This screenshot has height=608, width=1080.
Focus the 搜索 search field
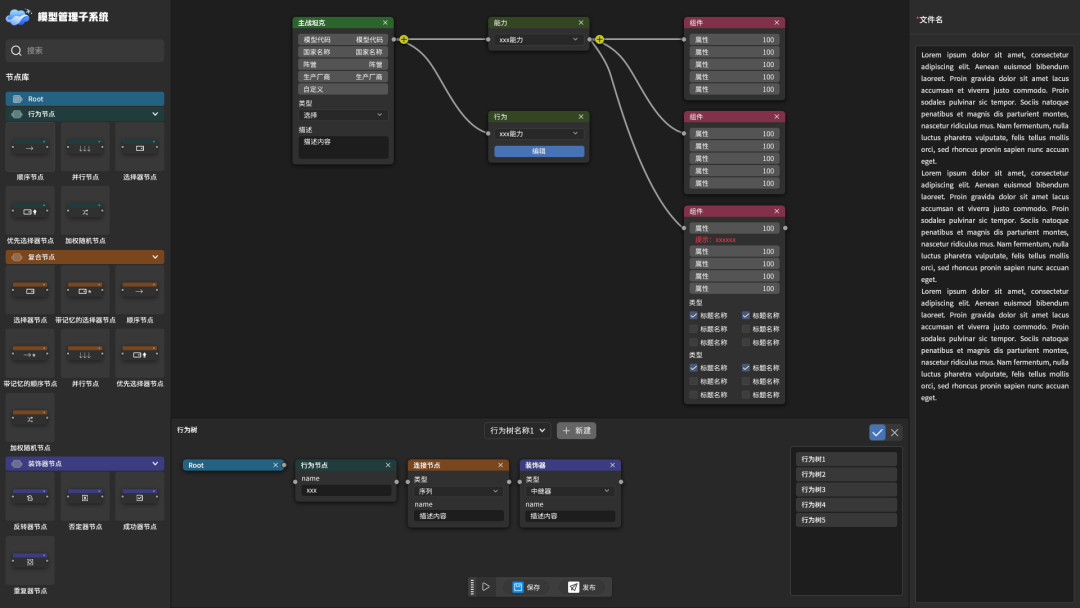[85, 50]
